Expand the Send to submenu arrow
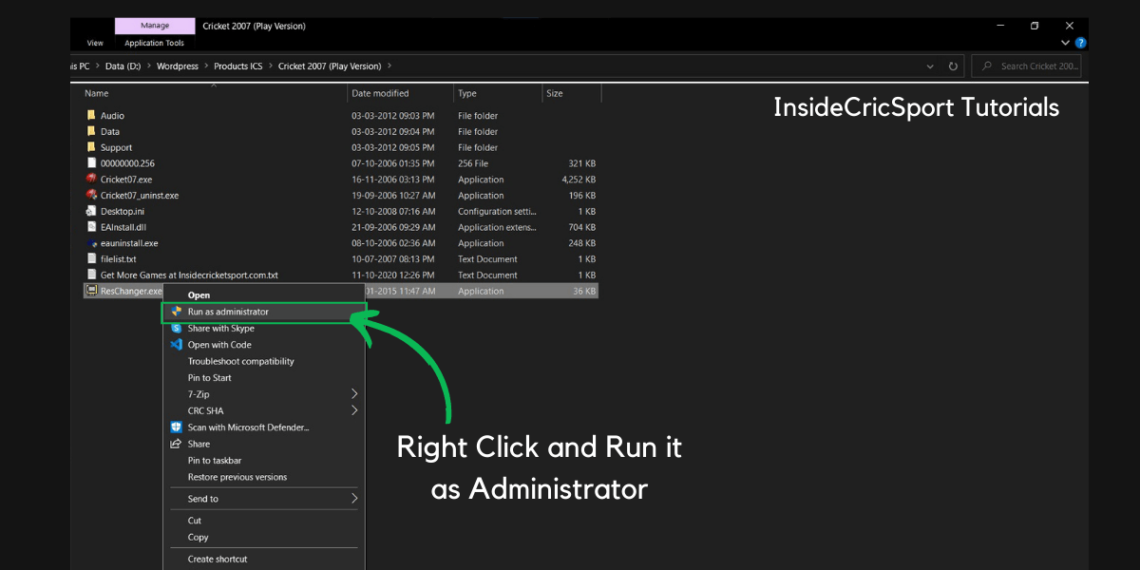 pos(354,499)
